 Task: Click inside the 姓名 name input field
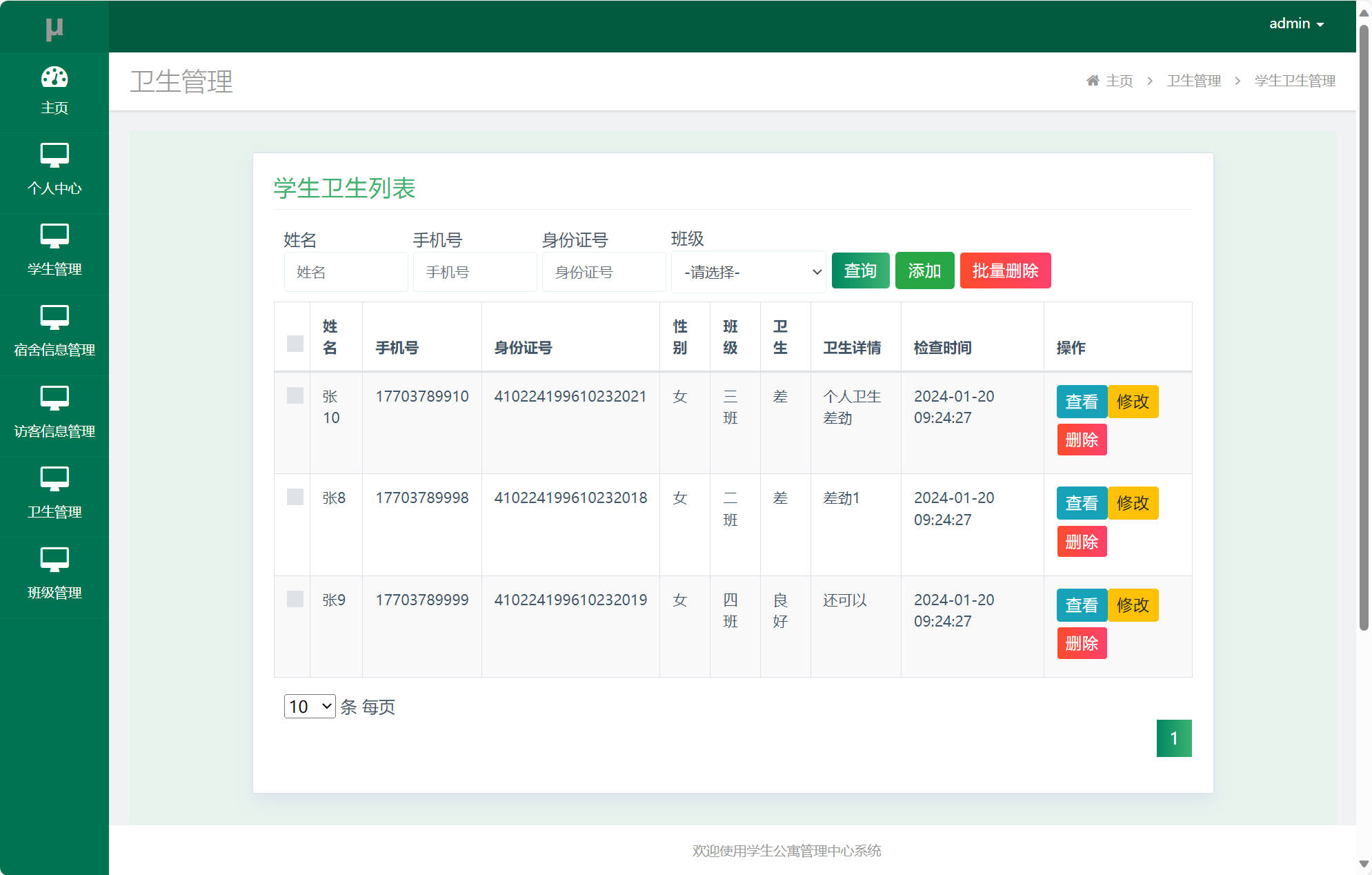(345, 272)
